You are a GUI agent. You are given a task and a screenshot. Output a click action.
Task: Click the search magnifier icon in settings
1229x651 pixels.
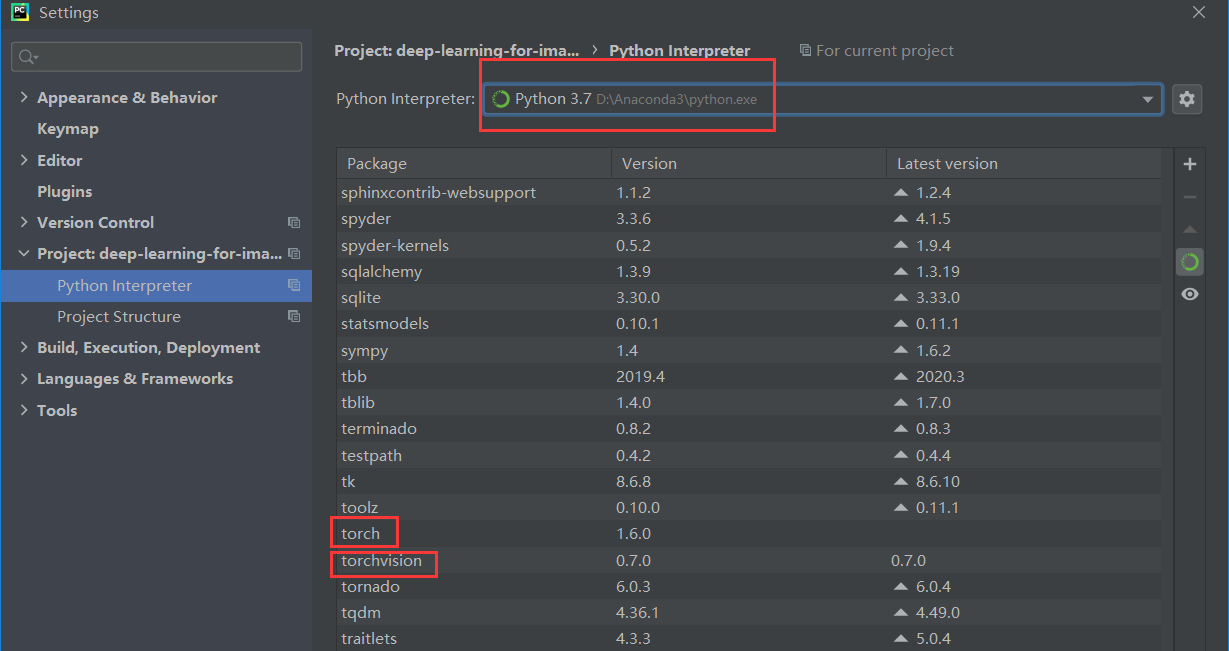[x=27, y=57]
